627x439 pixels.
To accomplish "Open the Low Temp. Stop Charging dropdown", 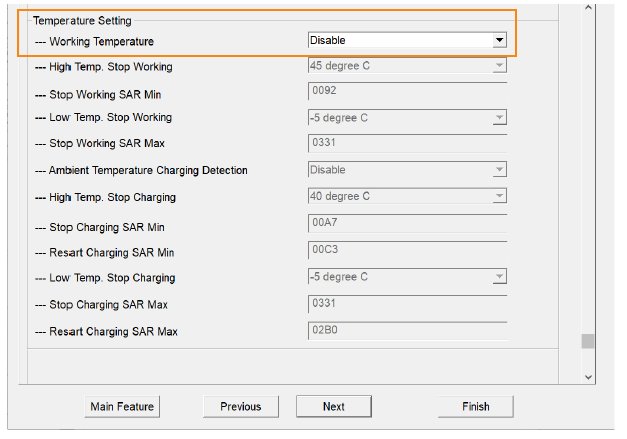I will (x=499, y=277).
